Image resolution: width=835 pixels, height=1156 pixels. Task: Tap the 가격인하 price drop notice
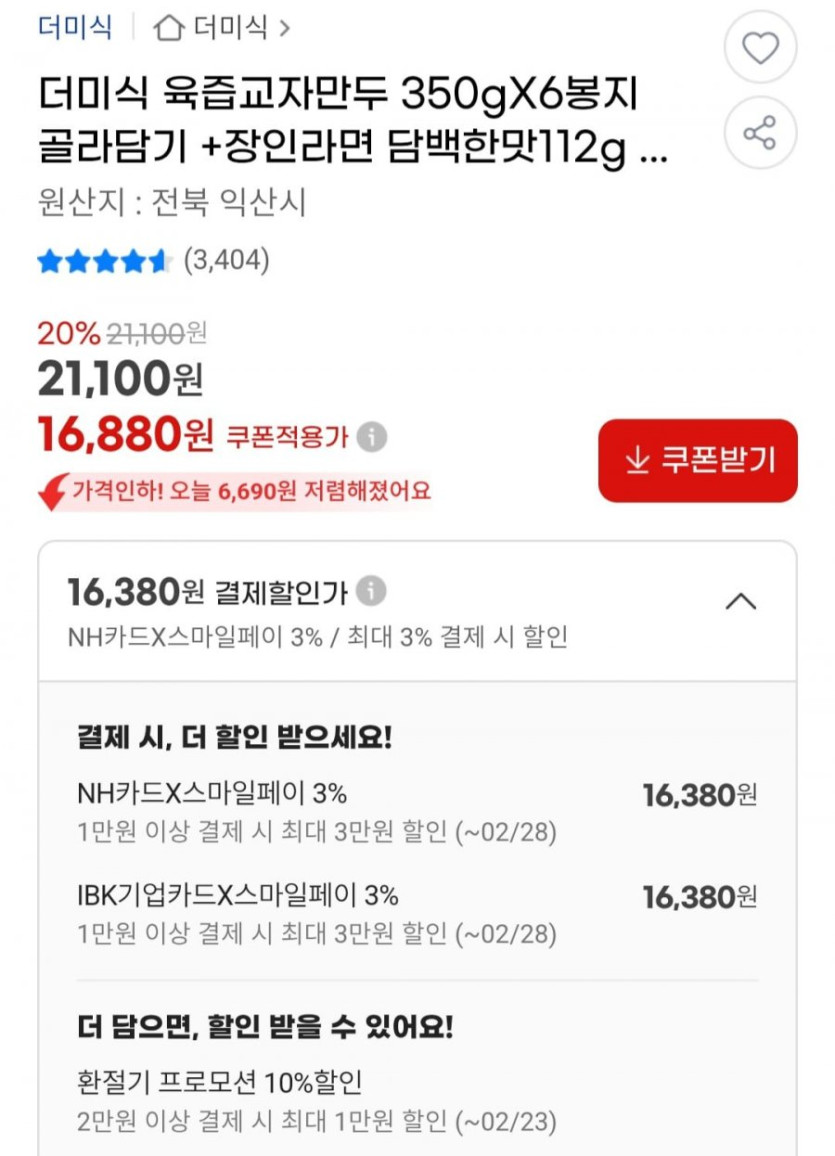[x=250, y=491]
